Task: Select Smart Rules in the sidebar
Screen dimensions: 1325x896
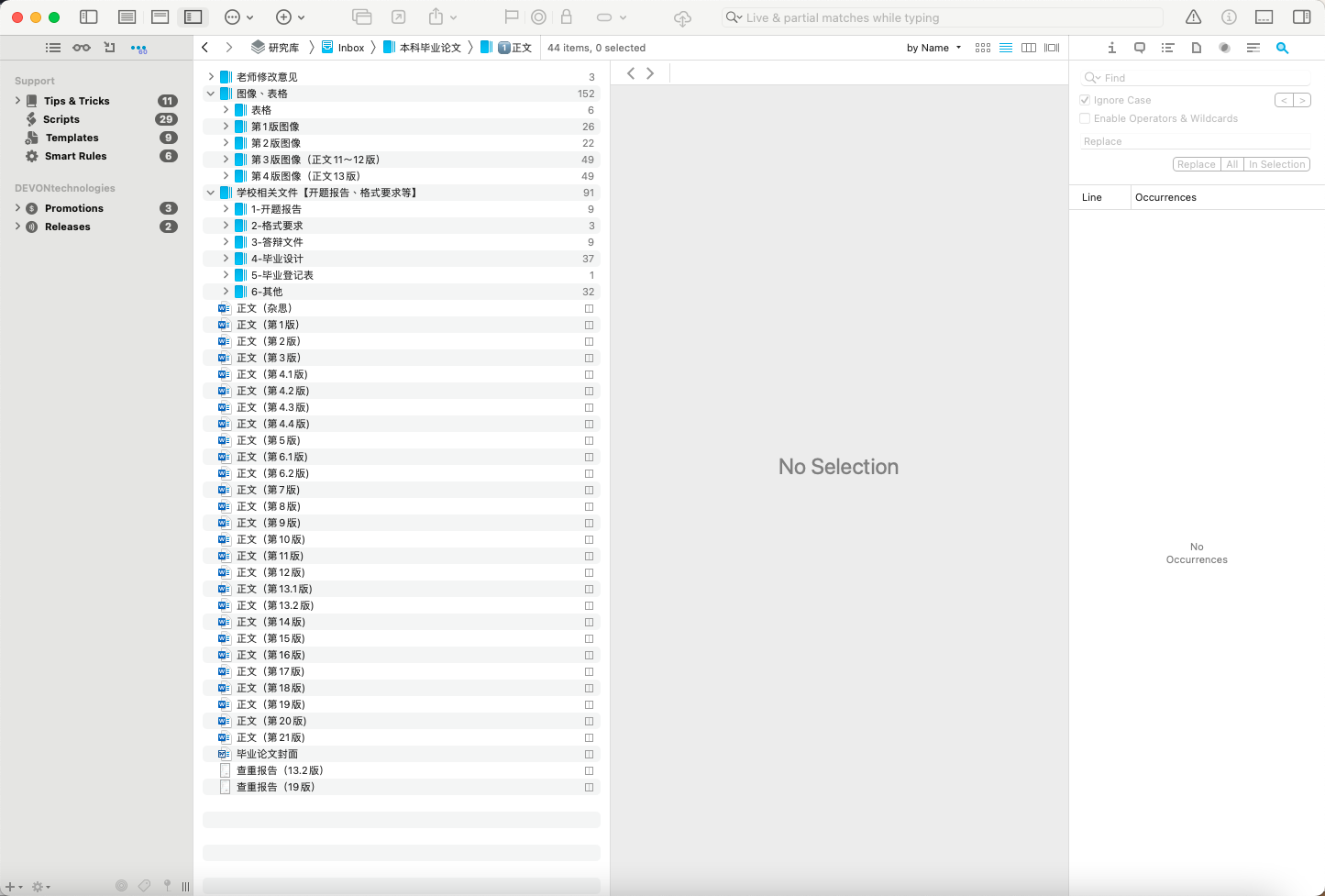Action: (x=75, y=156)
